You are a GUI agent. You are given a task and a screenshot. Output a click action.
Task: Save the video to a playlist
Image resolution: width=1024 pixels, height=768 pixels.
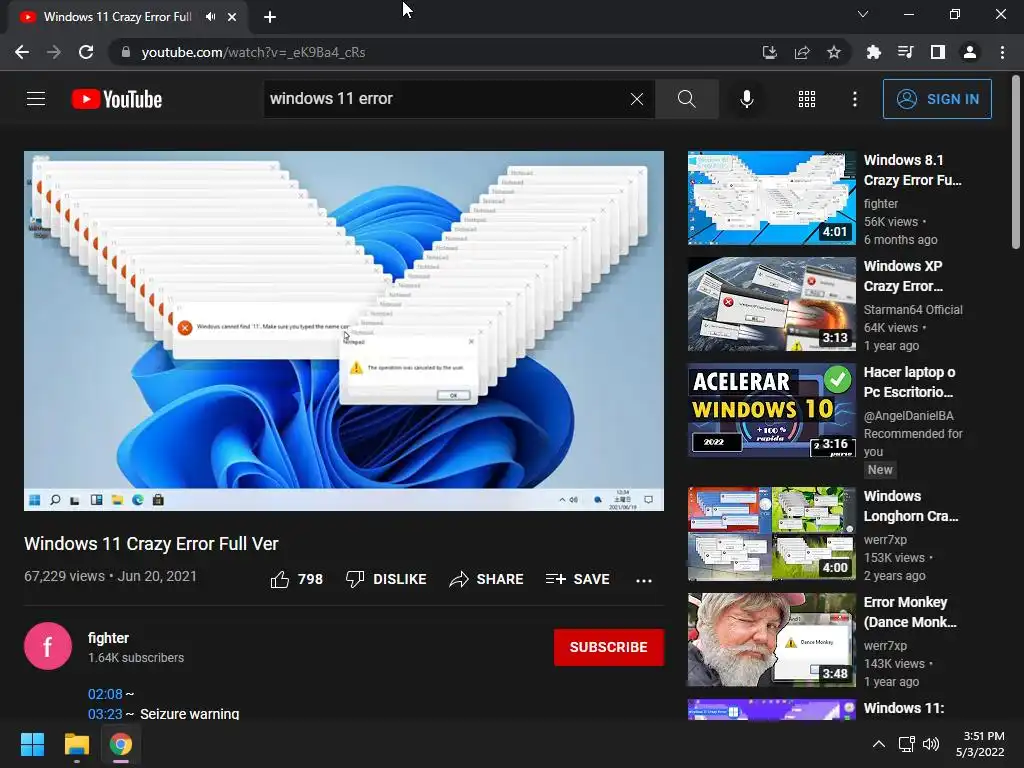577,579
